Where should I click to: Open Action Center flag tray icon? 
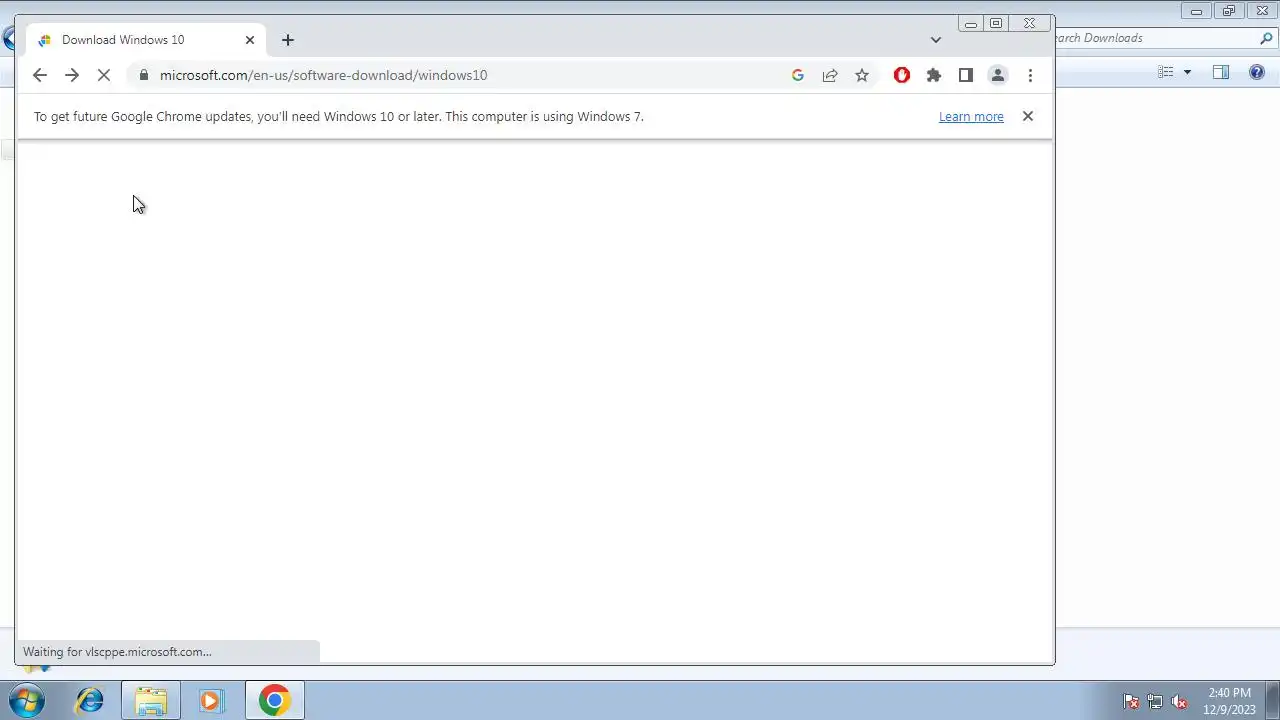click(x=1131, y=702)
